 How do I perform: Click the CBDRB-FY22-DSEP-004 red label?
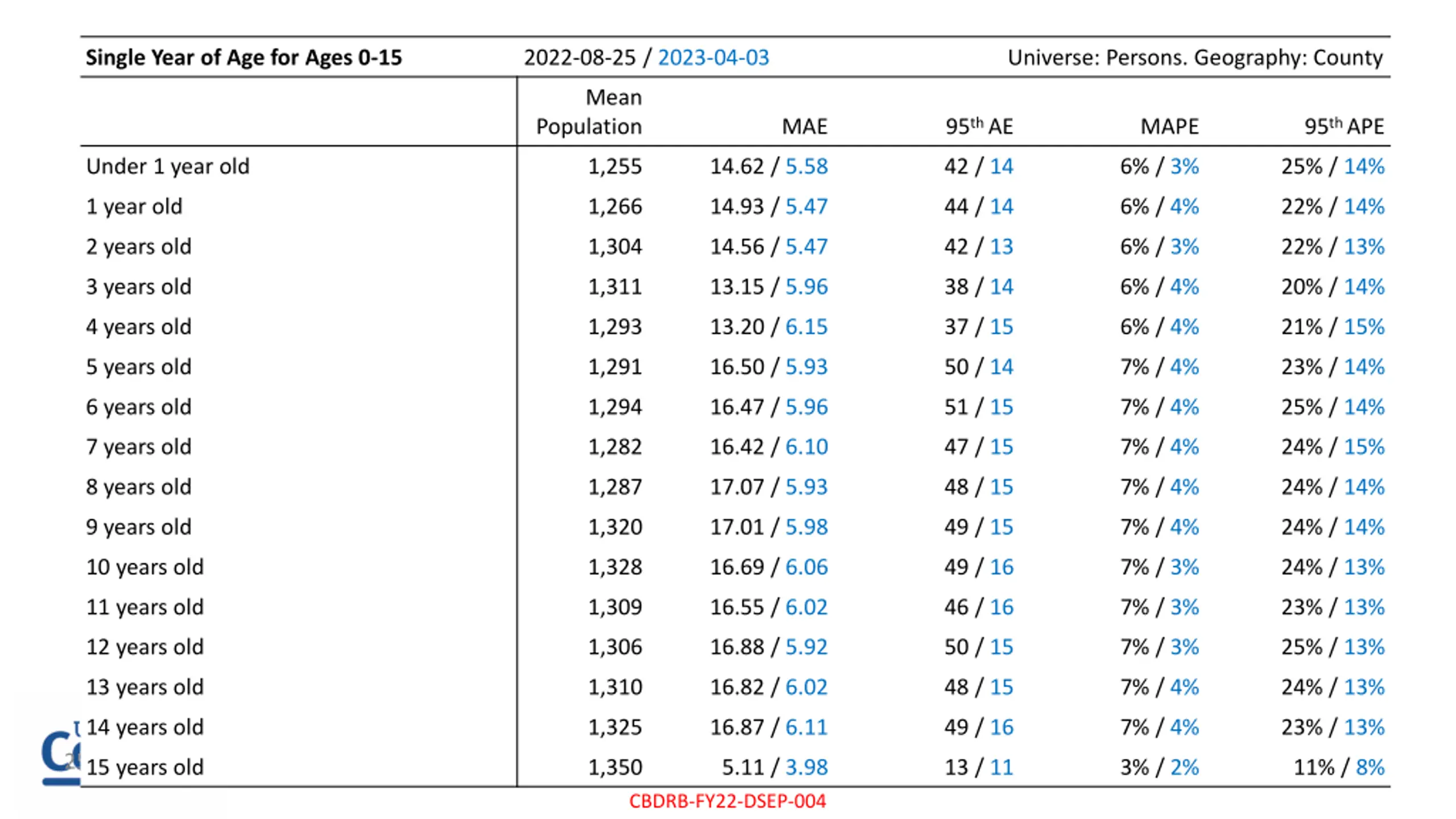click(727, 801)
